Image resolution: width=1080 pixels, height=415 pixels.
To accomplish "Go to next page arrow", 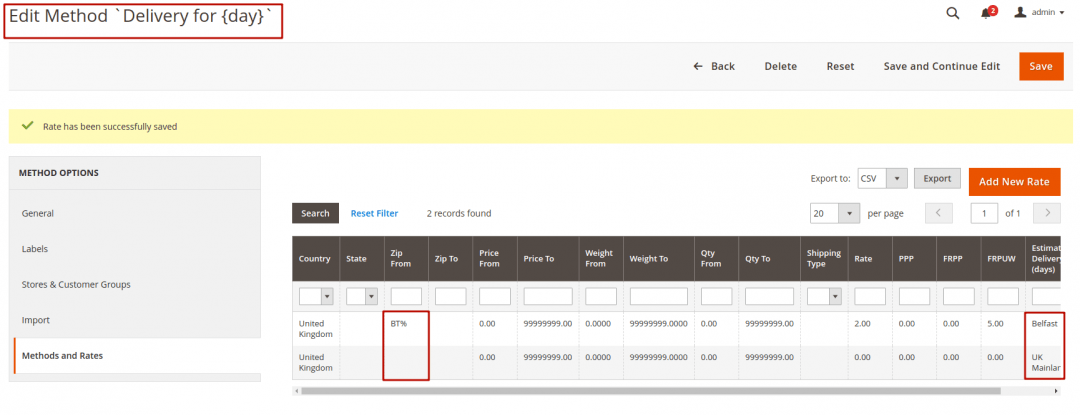I will pyautogui.click(x=1047, y=213).
